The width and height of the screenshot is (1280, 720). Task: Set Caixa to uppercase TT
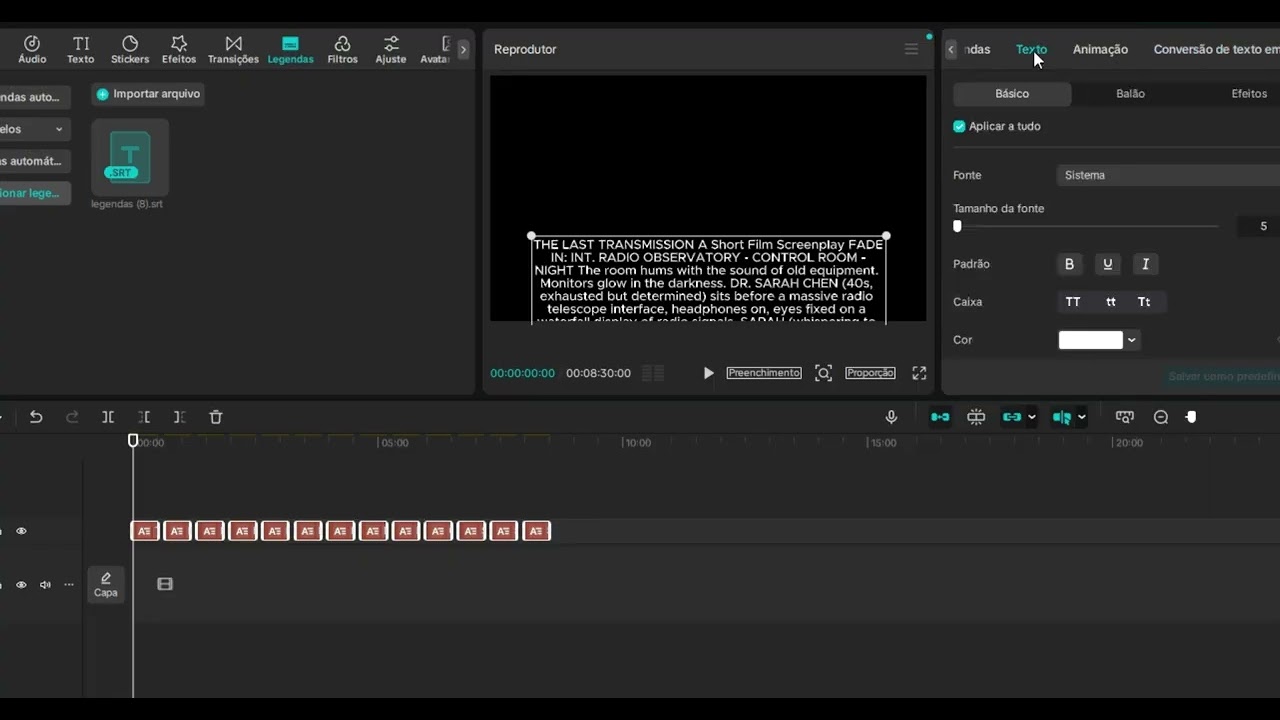point(1073,302)
